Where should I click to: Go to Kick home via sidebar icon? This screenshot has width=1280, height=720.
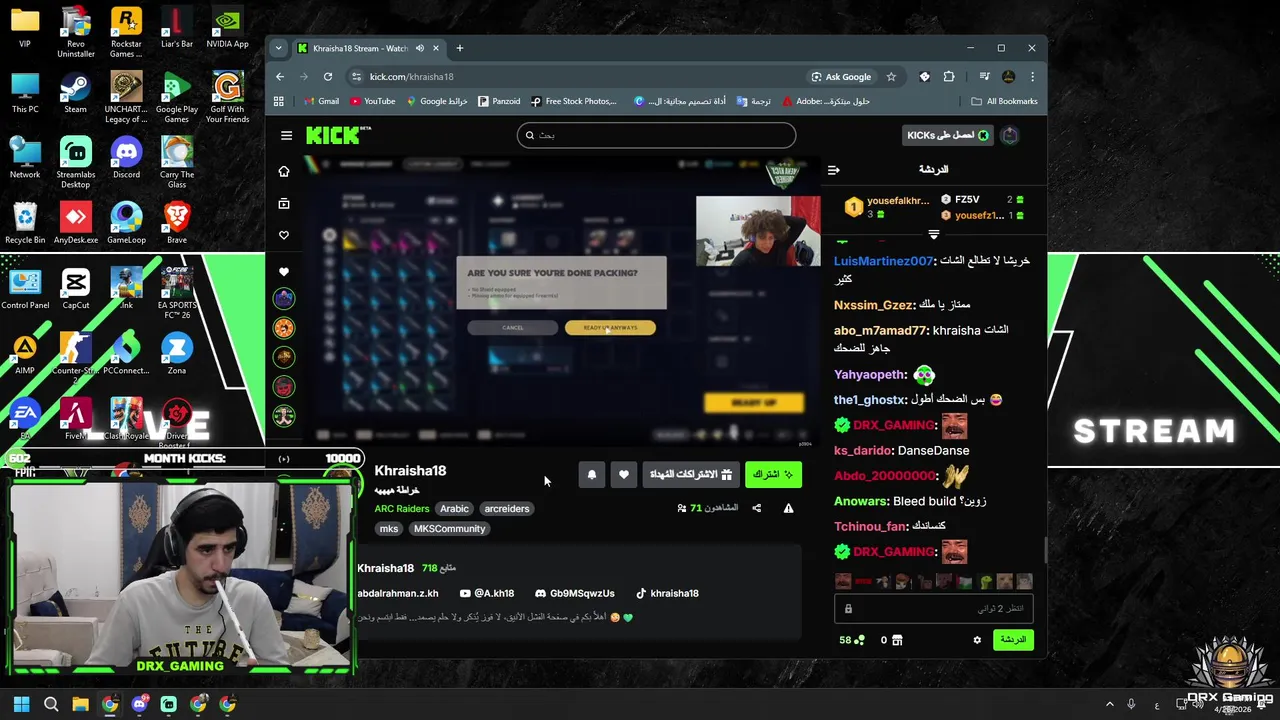284,172
